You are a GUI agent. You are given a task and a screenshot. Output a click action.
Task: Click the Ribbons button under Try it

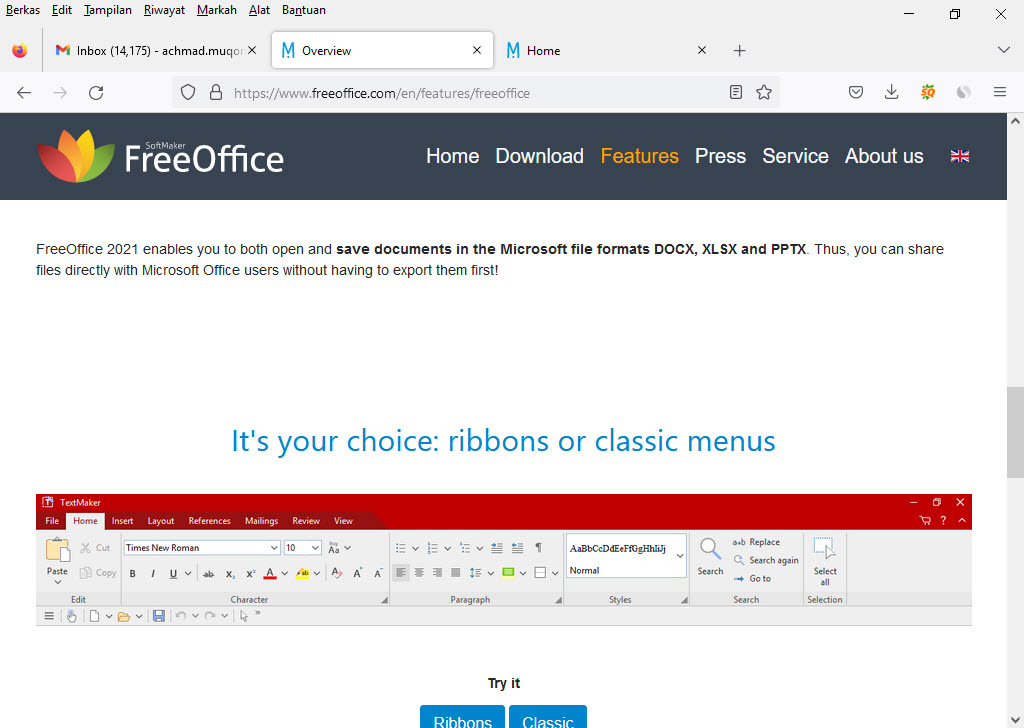point(462,719)
